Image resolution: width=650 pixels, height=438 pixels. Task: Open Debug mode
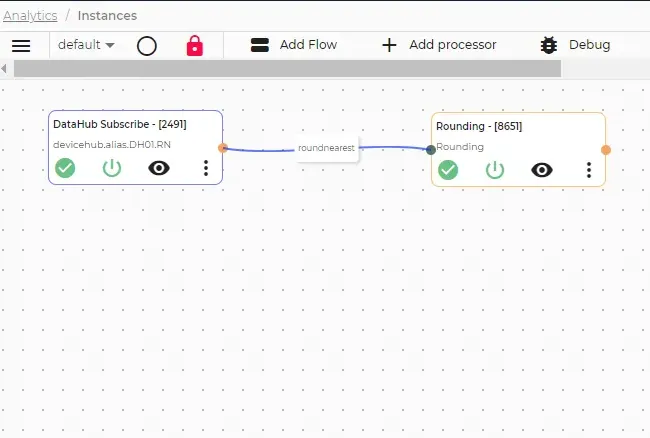(x=575, y=45)
